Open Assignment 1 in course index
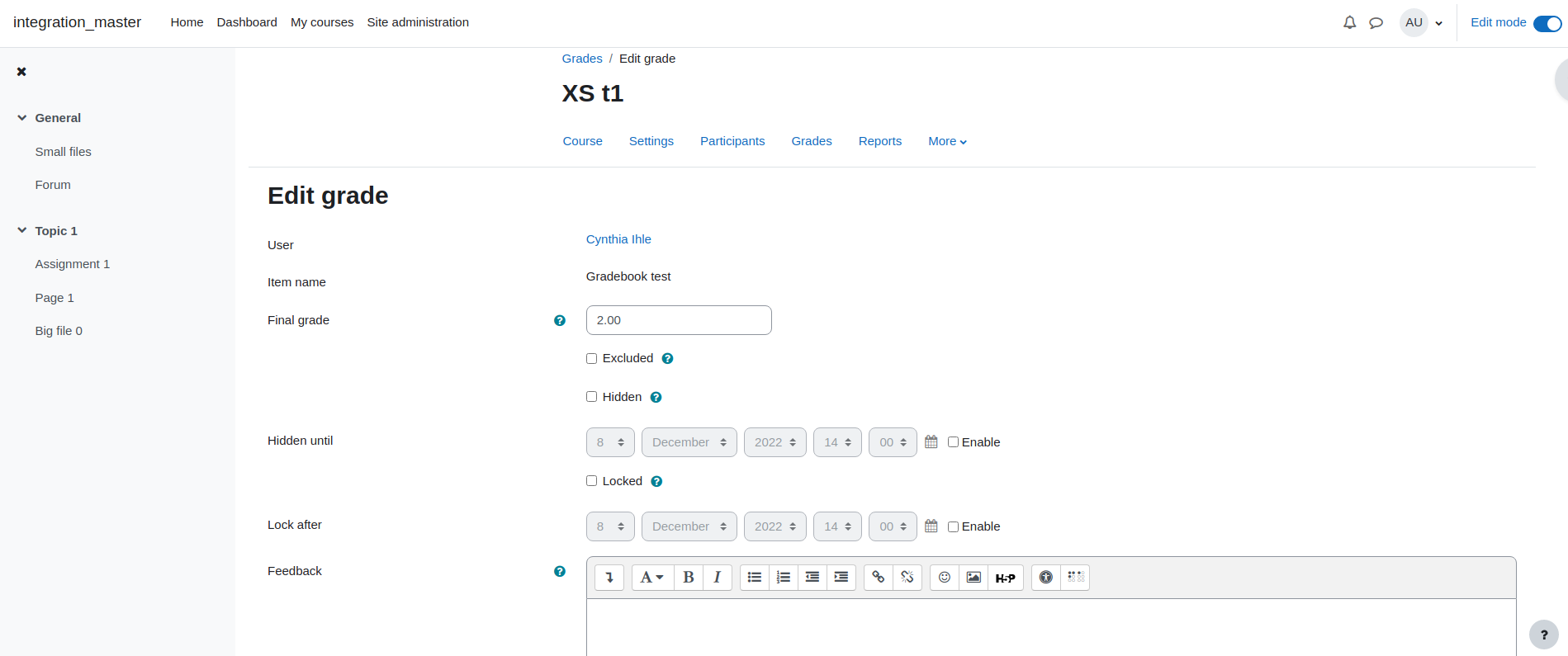 click(73, 264)
